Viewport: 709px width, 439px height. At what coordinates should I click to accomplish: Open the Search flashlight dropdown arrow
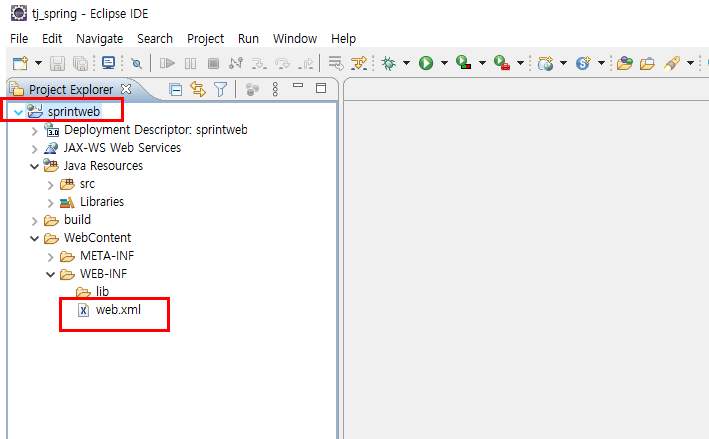[x=690, y=63]
